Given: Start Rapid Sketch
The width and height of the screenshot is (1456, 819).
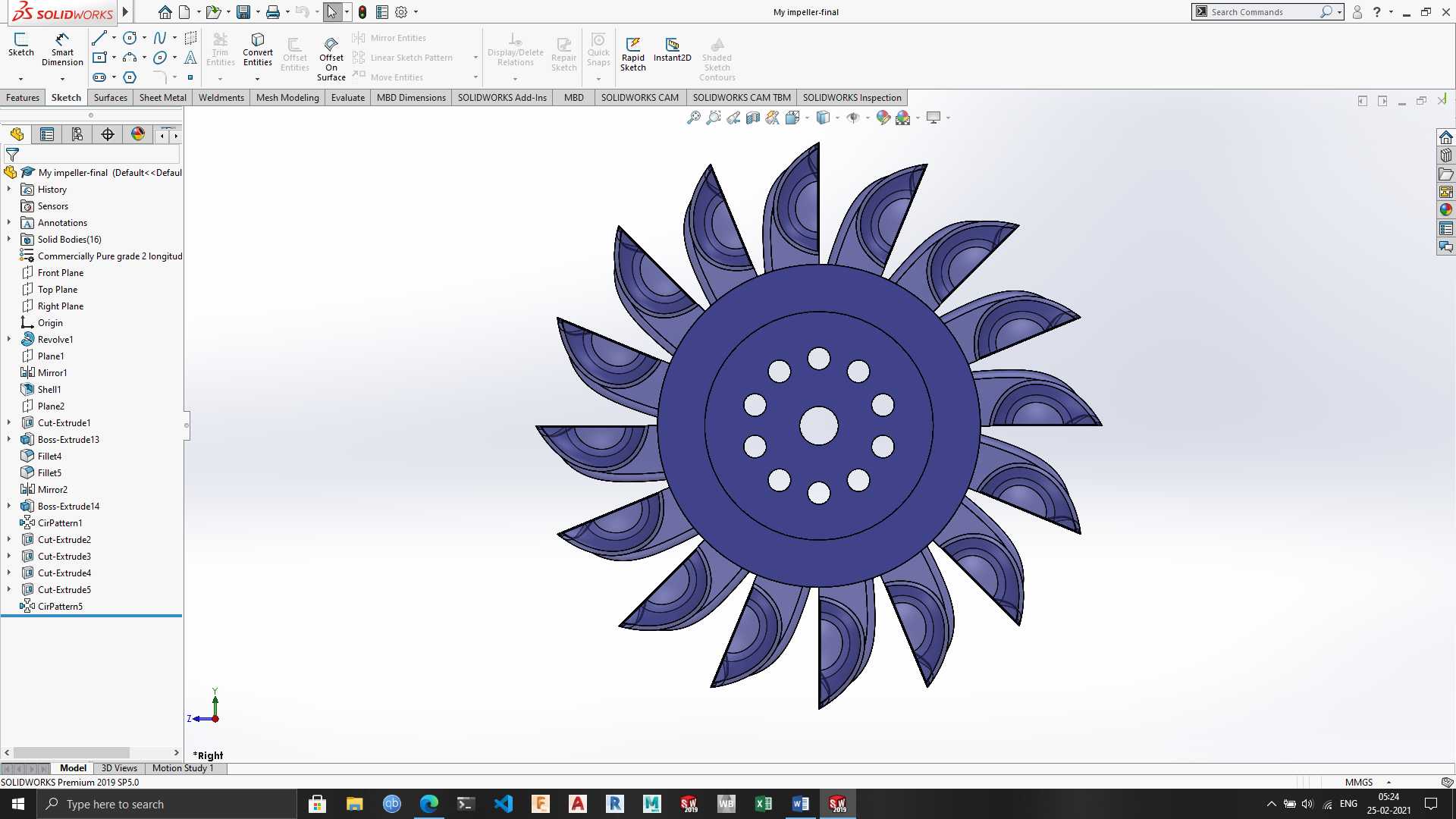Looking at the screenshot, I should 633,54.
